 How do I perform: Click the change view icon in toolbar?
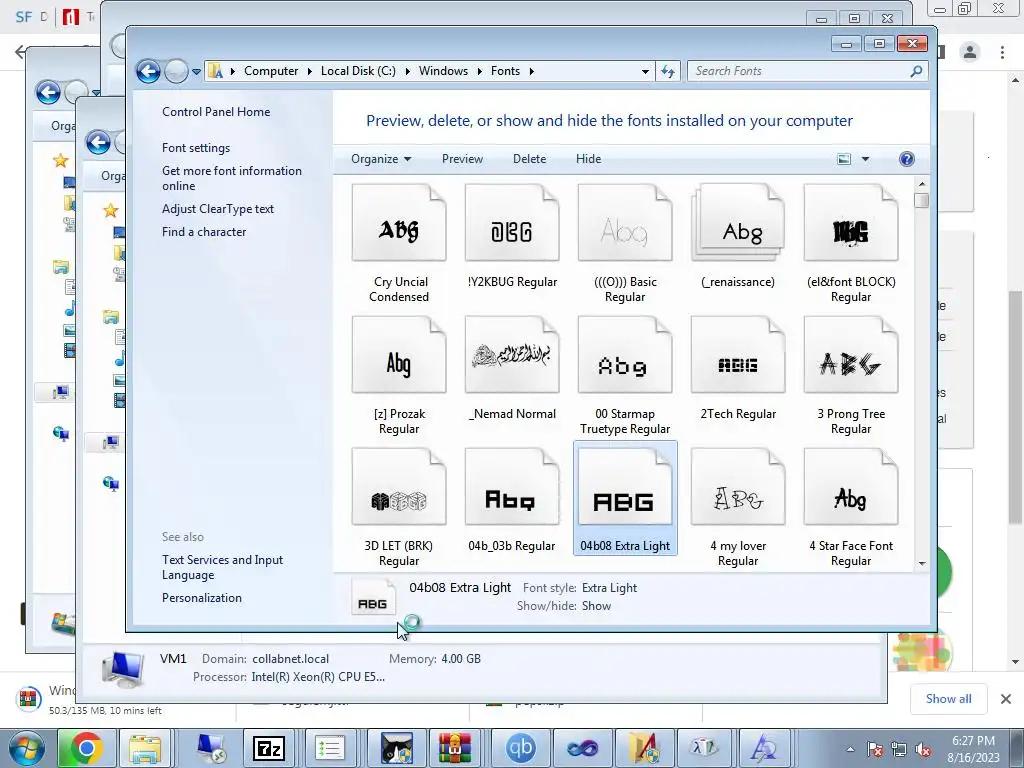click(844, 159)
